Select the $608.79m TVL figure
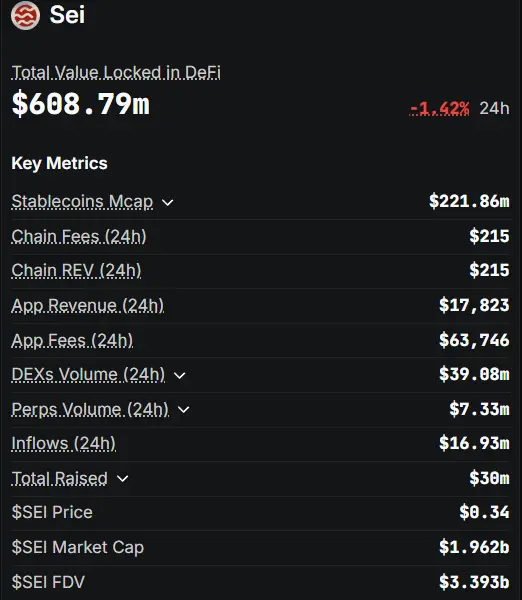 coord(81,104)
